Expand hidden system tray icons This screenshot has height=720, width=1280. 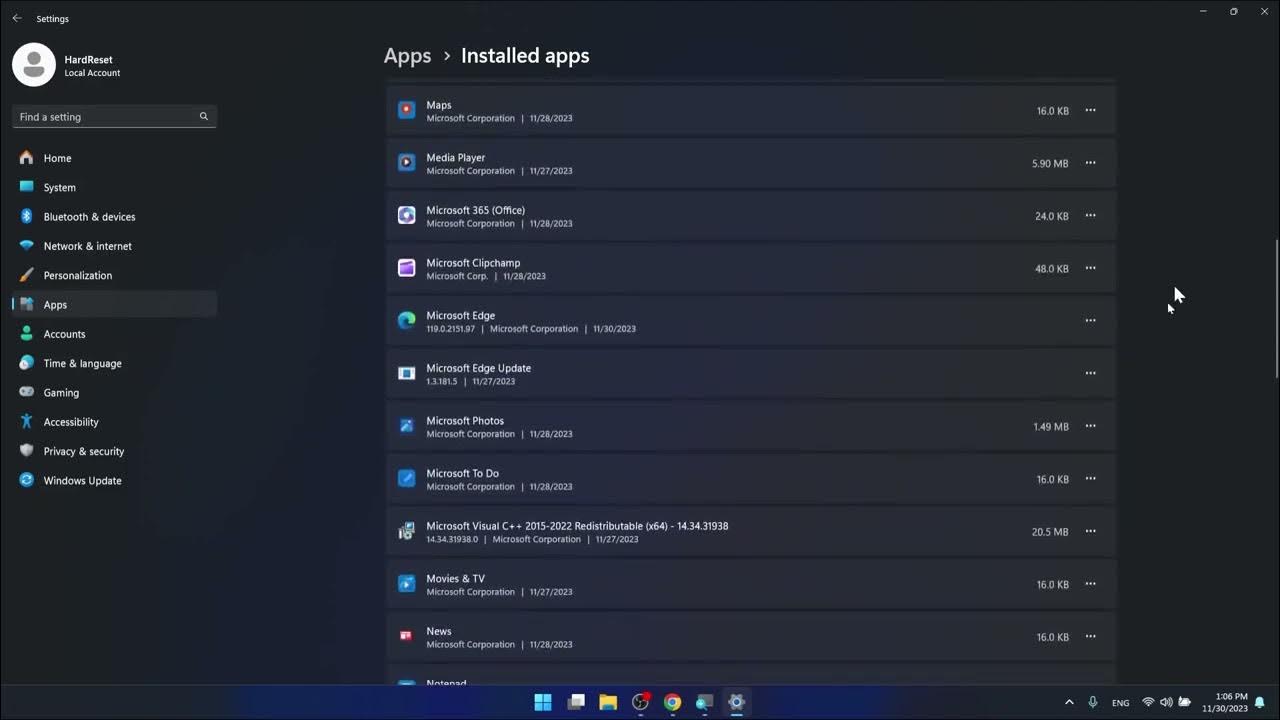pos(1069,702)
